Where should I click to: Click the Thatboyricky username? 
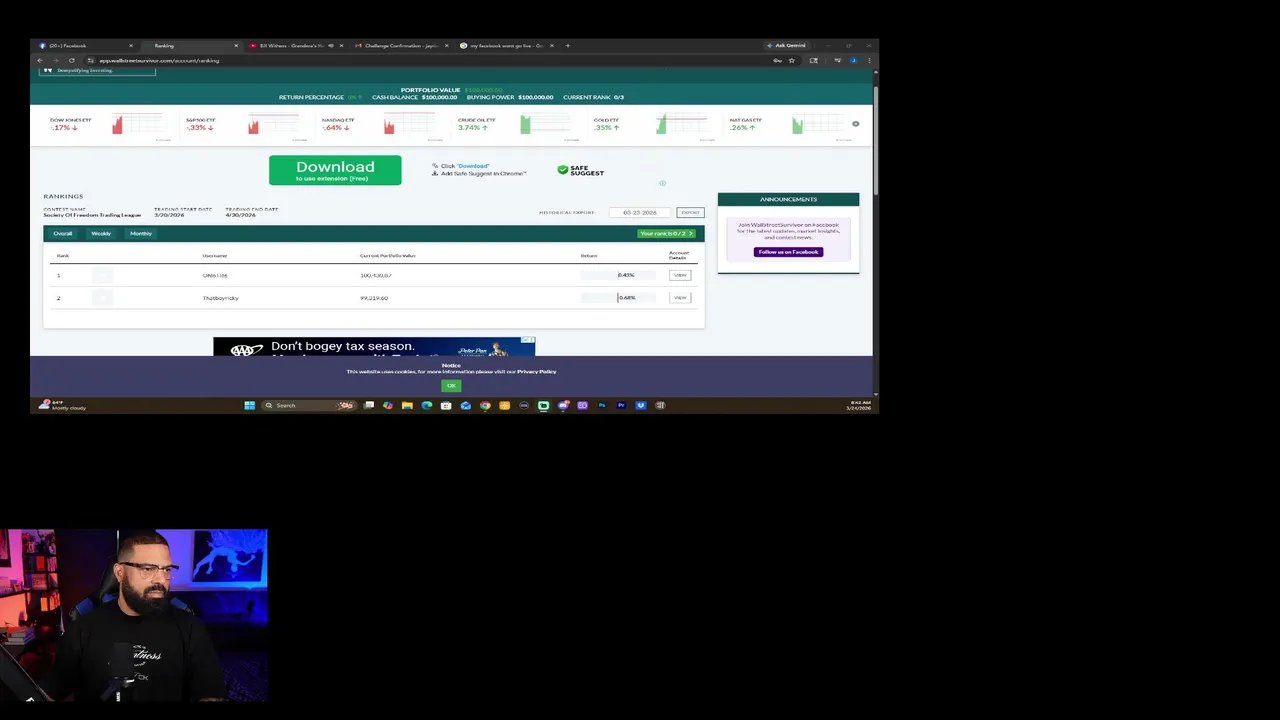click(220, 298)
